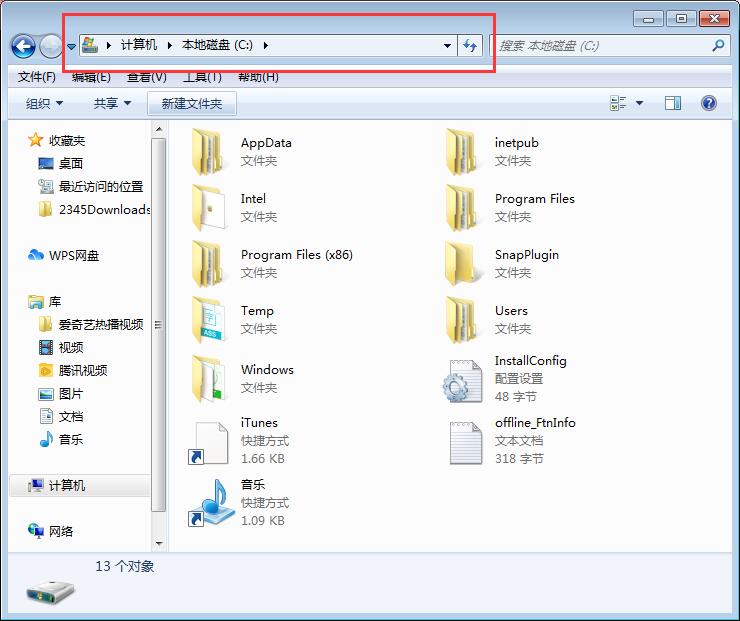
Task: Select 最近访问的位置 in the navigation pane
Action: click(101, 186)
